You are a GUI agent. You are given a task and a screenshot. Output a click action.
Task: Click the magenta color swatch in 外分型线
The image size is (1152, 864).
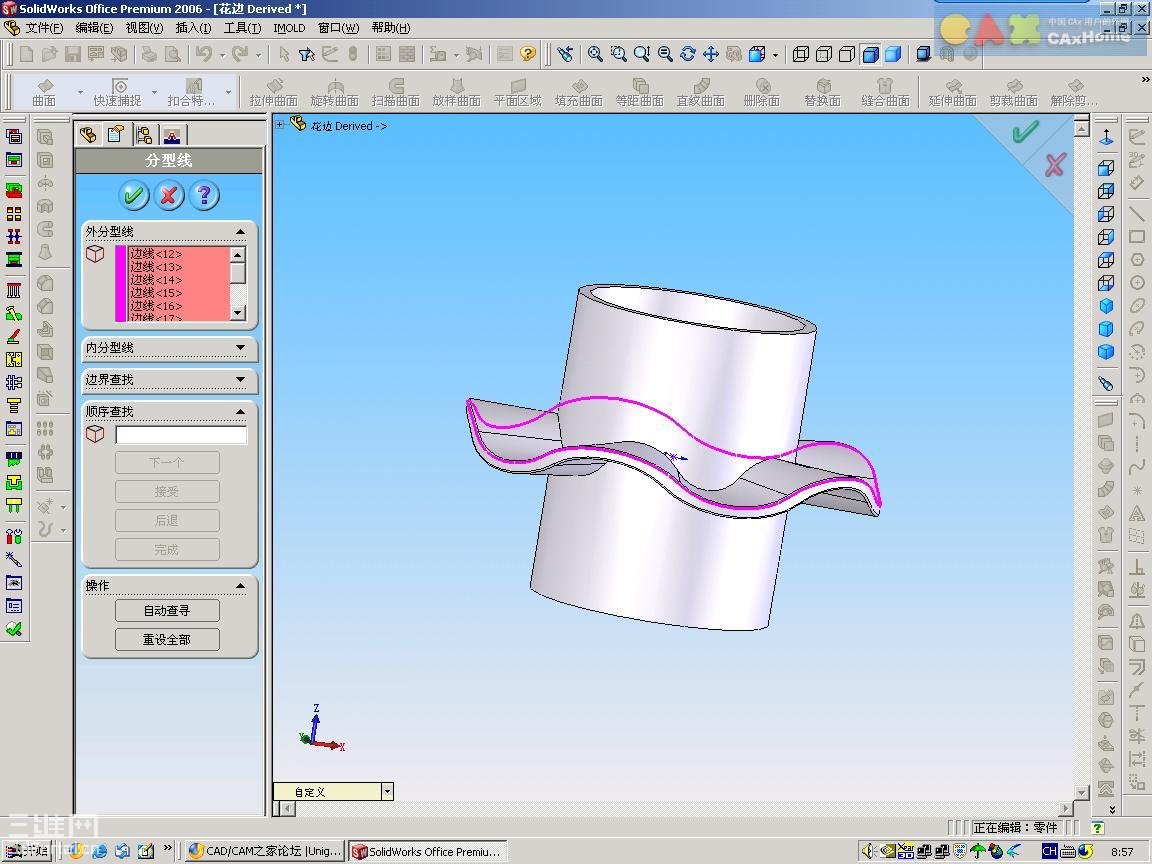point(121,283)
